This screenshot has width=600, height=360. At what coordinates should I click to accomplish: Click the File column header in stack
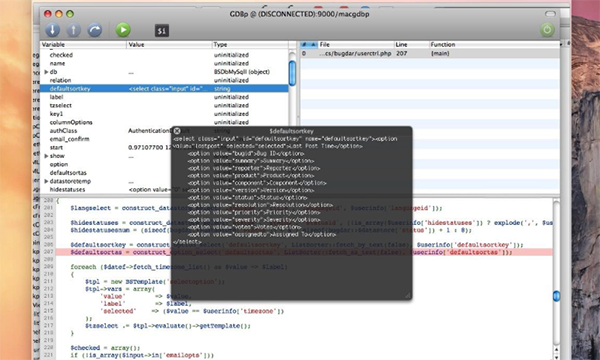tap(356, 44)
